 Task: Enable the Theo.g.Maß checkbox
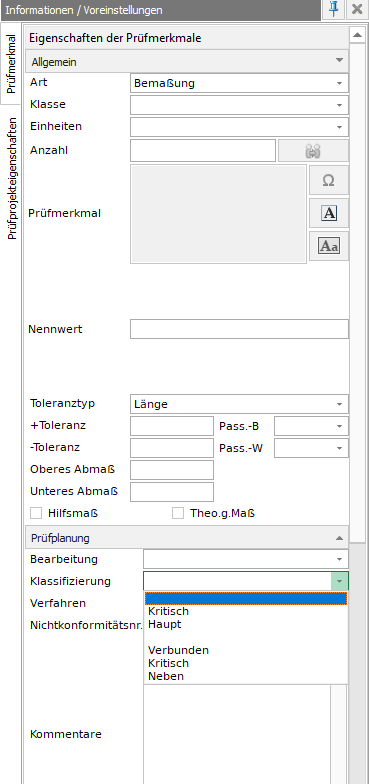(178, 513)
